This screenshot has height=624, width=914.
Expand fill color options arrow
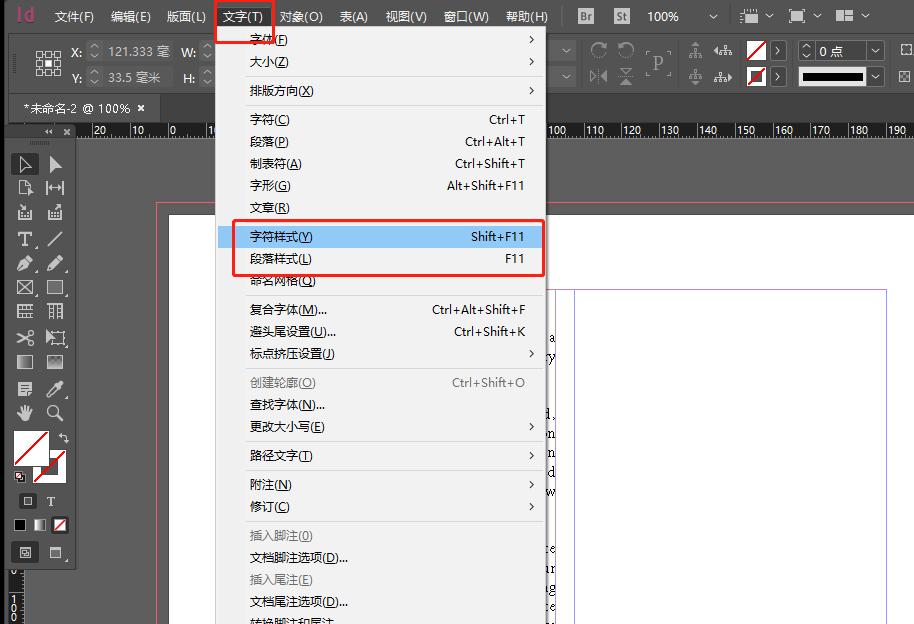coord(778,51)
